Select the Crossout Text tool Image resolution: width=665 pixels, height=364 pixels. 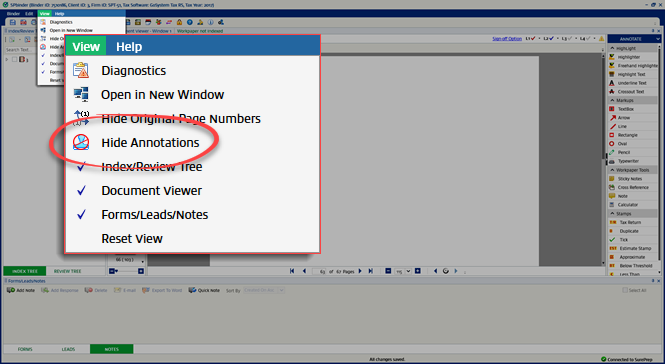[x=632, y=92]
